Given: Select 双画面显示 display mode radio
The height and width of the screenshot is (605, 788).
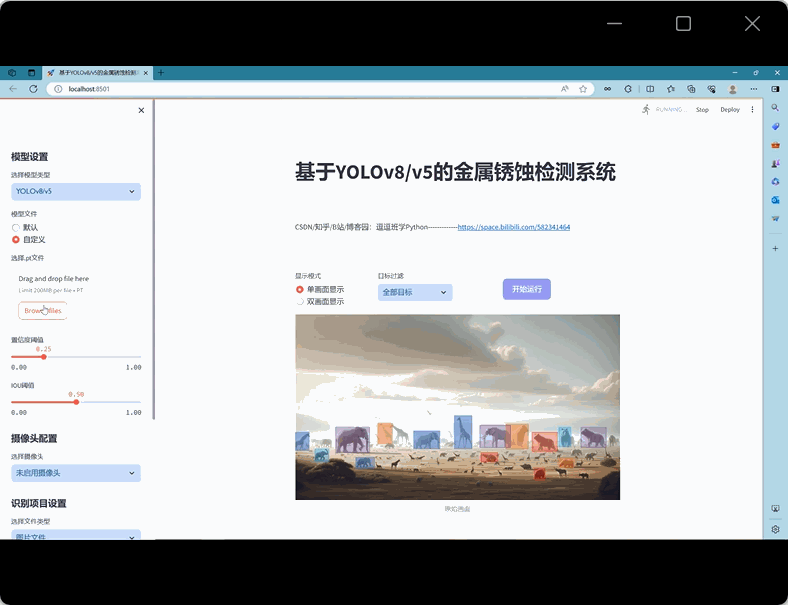Looking at the screenshot, I should click(300, 301).
